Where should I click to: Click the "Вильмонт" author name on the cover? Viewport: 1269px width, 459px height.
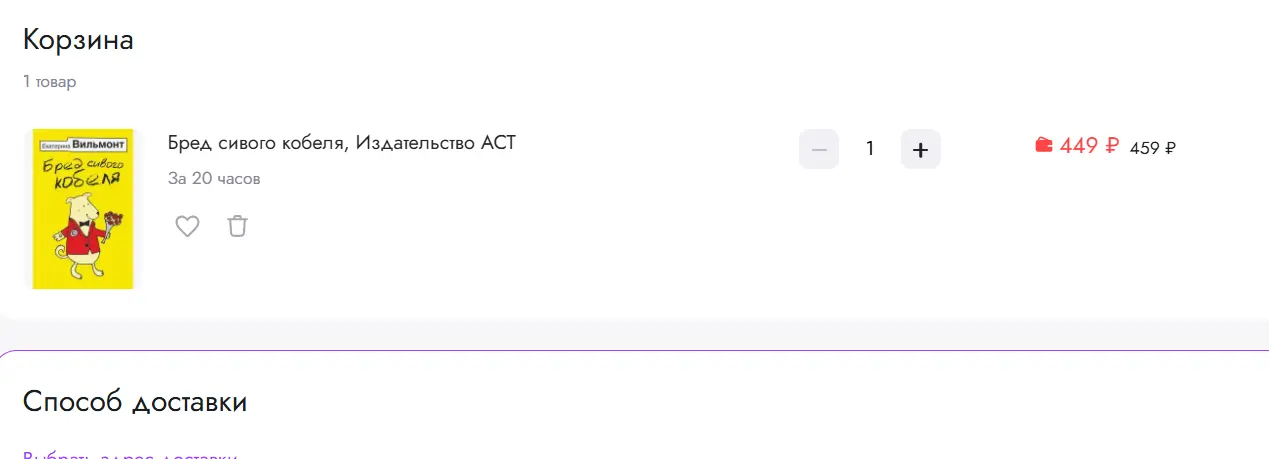108,144
